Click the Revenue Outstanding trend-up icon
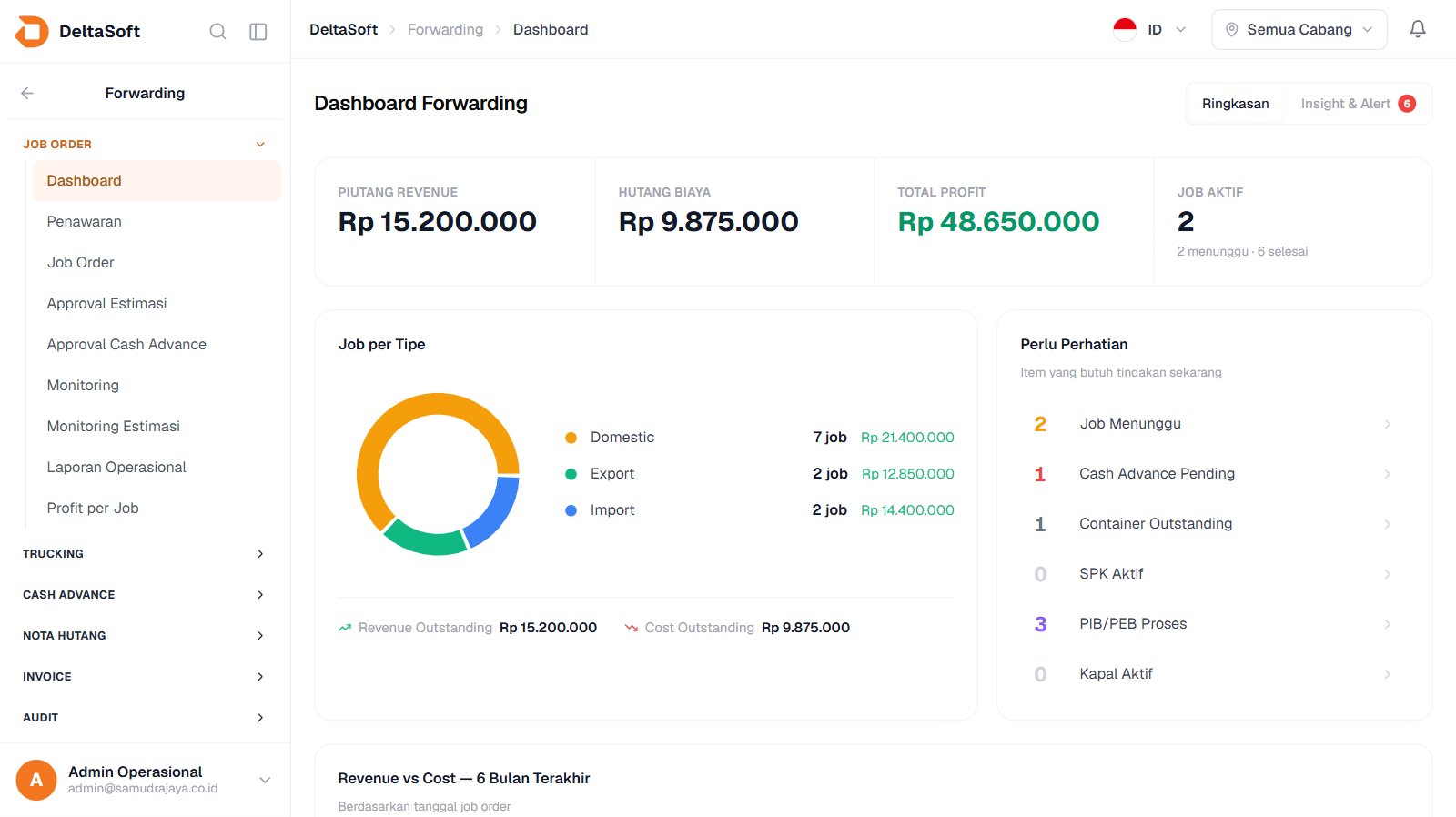This screenshot has width=1456, height=817. (x=345, y=628)
